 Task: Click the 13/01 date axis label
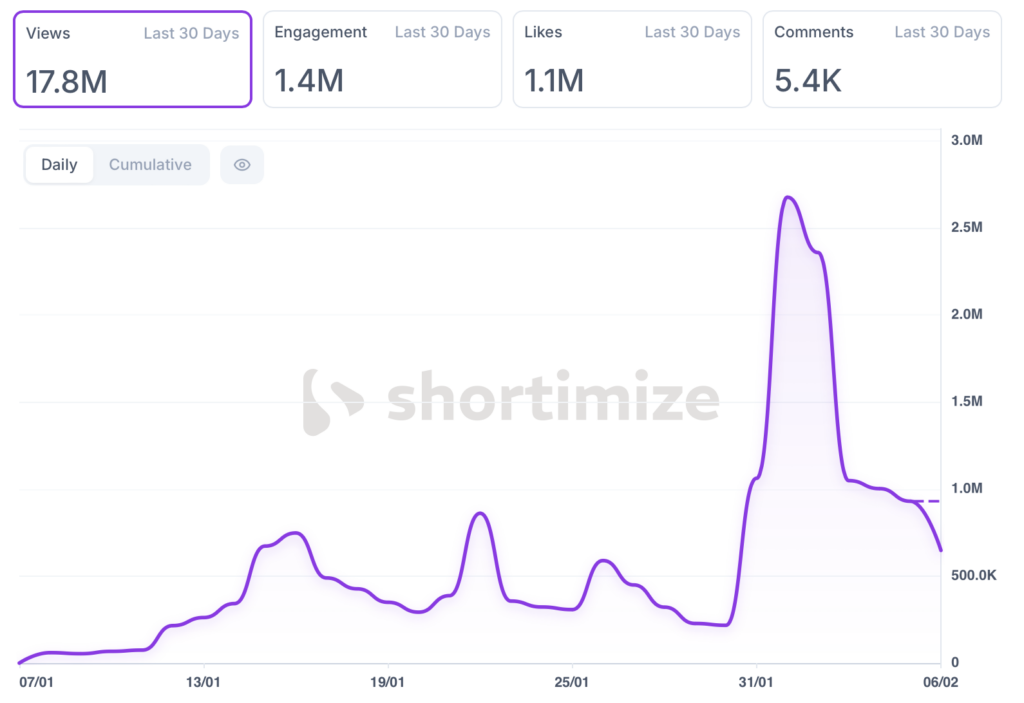click(203, 682)
